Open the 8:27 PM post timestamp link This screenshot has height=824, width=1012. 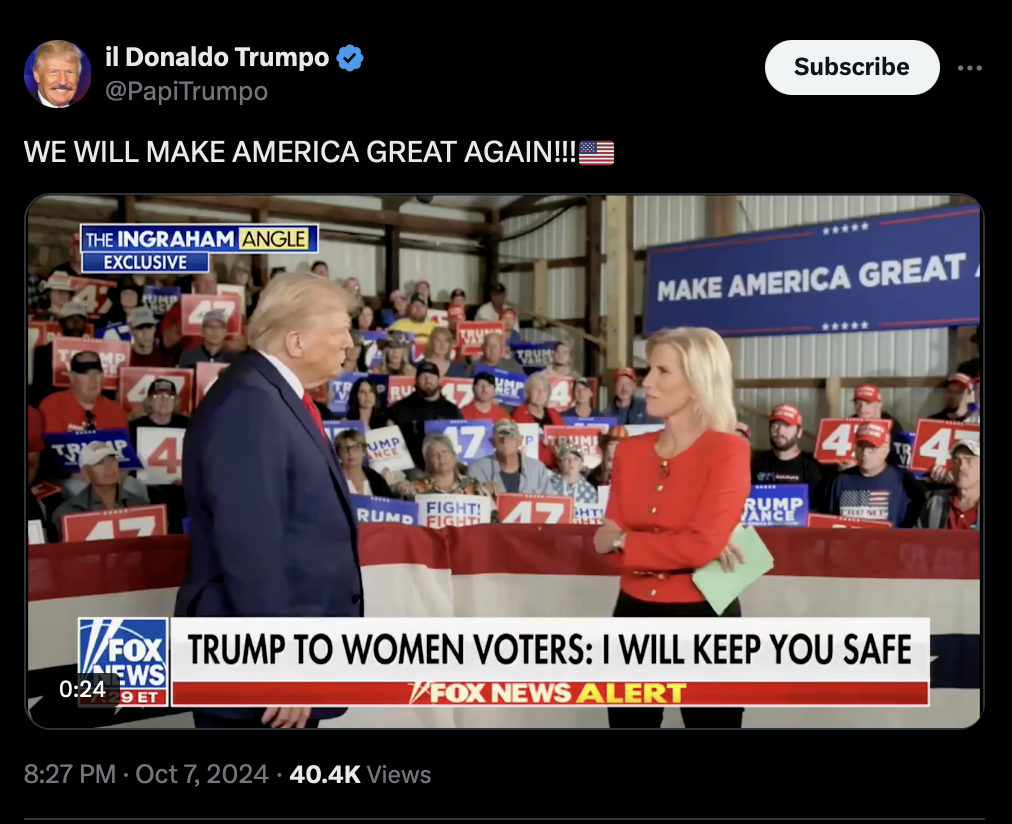tap(70, 774)
